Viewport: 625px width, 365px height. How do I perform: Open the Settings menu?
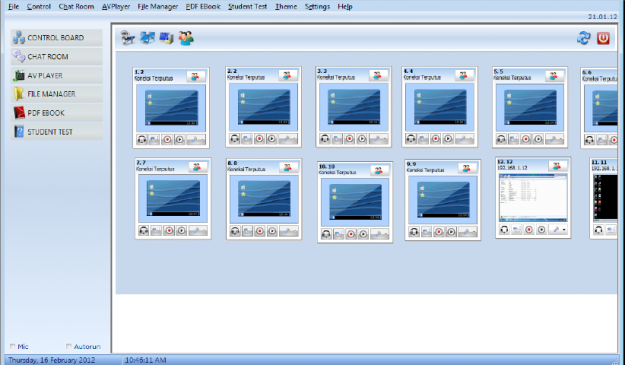[317, 7]
